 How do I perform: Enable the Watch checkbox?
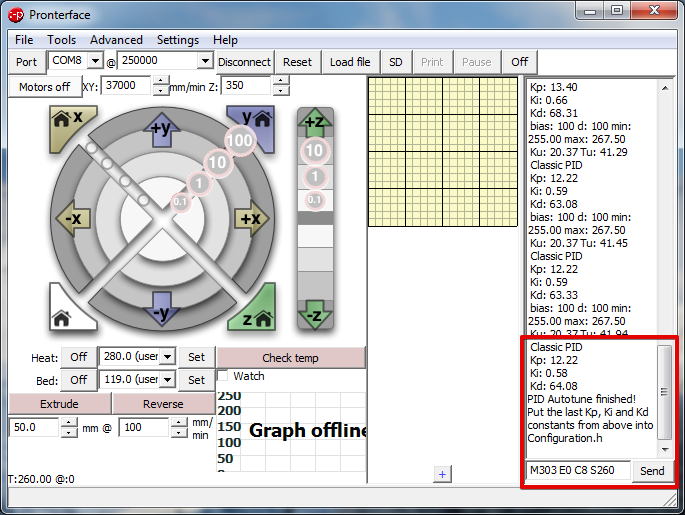(x=223, y=376)
